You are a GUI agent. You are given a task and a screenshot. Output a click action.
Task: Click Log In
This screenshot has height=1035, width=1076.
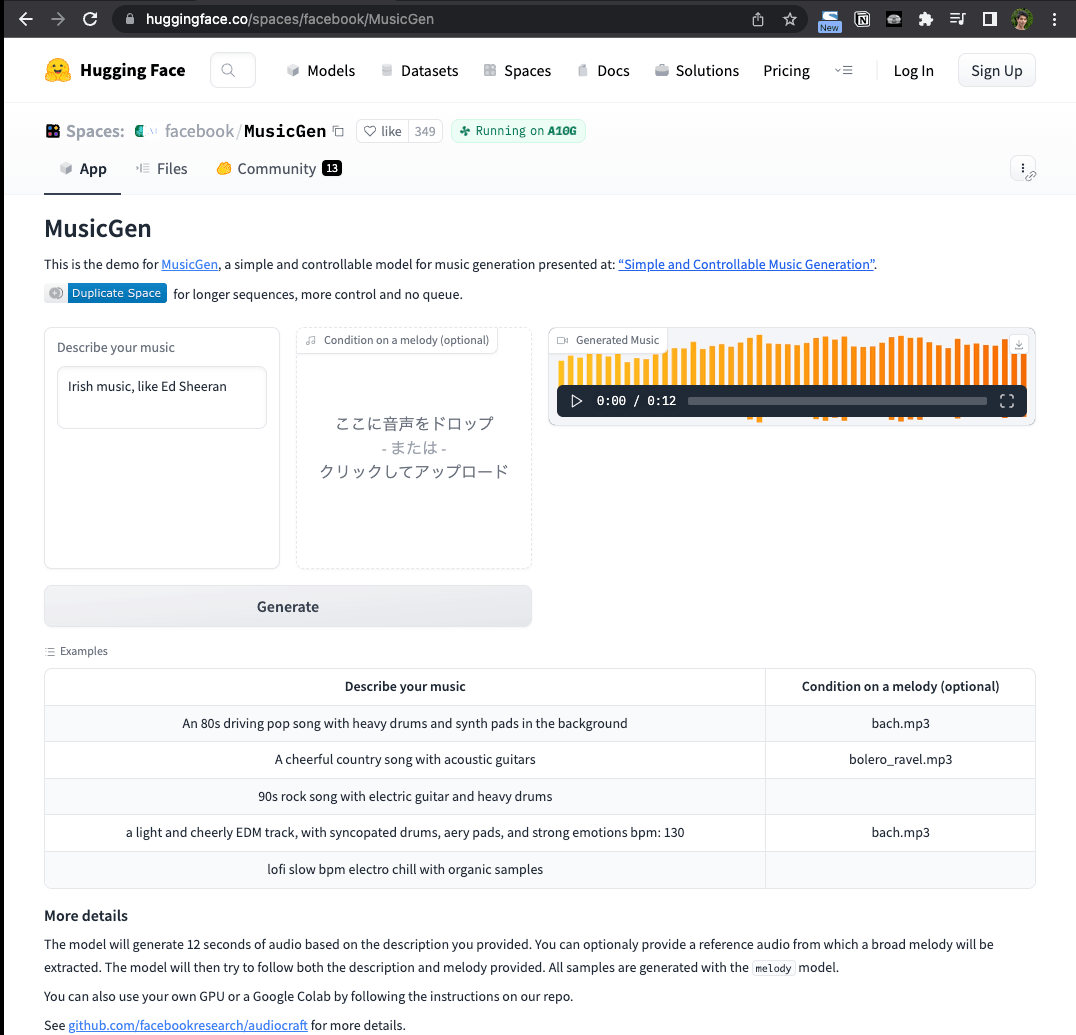[913, 71]
